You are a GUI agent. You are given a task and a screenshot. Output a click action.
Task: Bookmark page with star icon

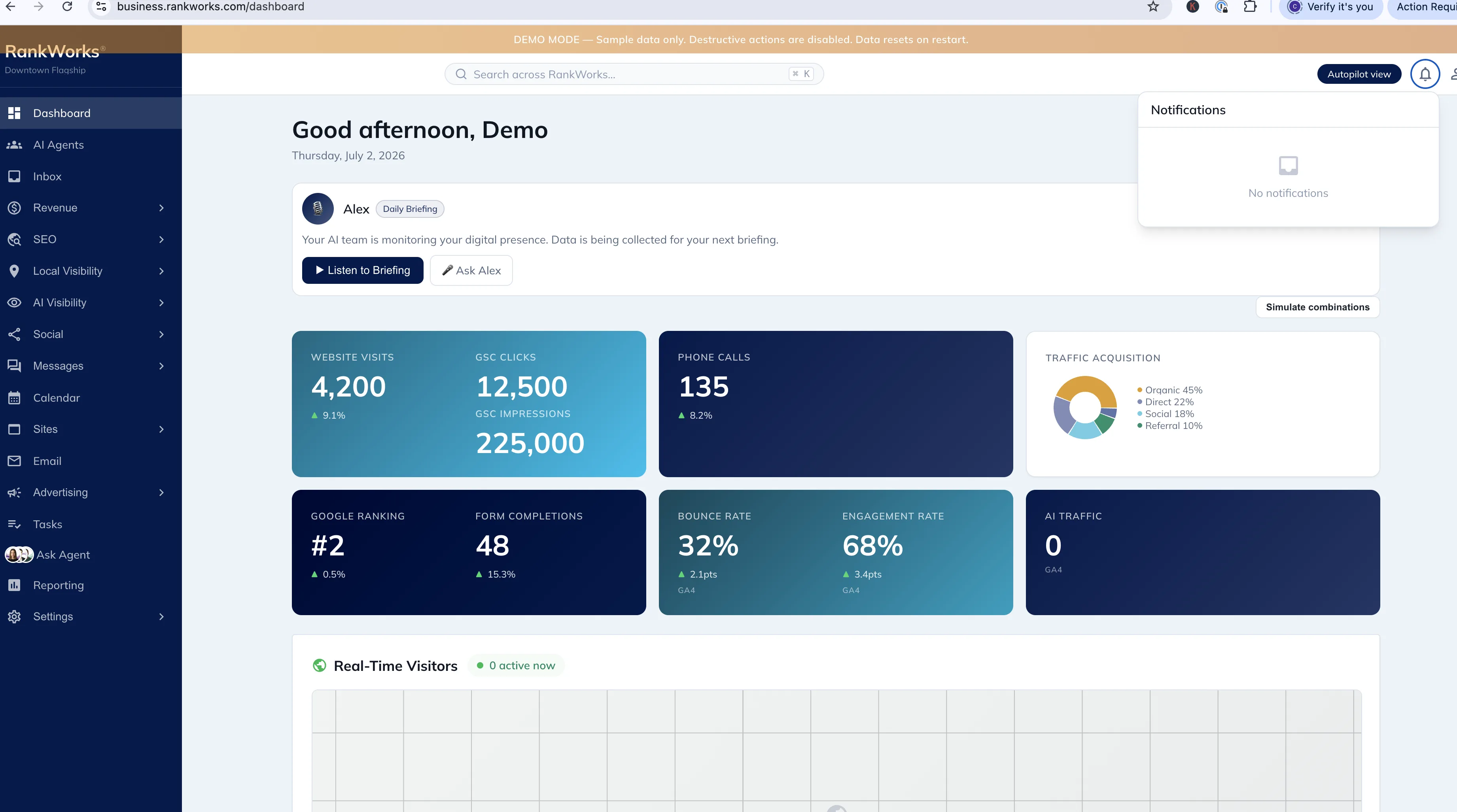click(x=1153, y=7)
